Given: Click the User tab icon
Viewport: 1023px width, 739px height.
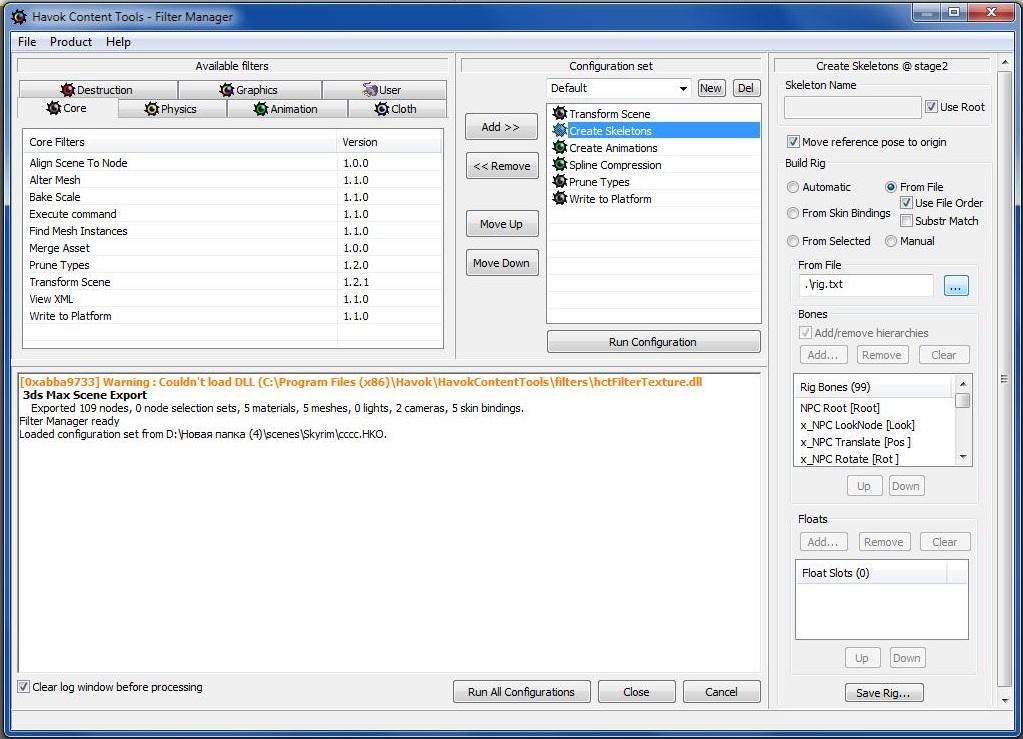Looking at the screenshot, I should click(370, 89).
